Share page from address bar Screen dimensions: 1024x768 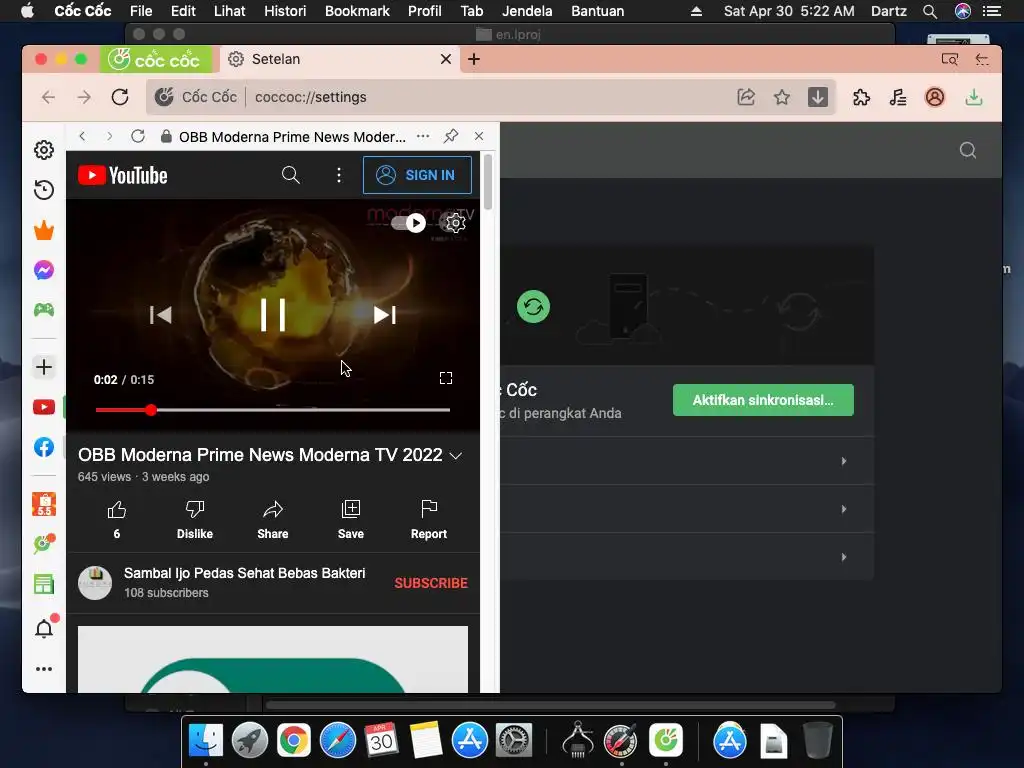746,97
